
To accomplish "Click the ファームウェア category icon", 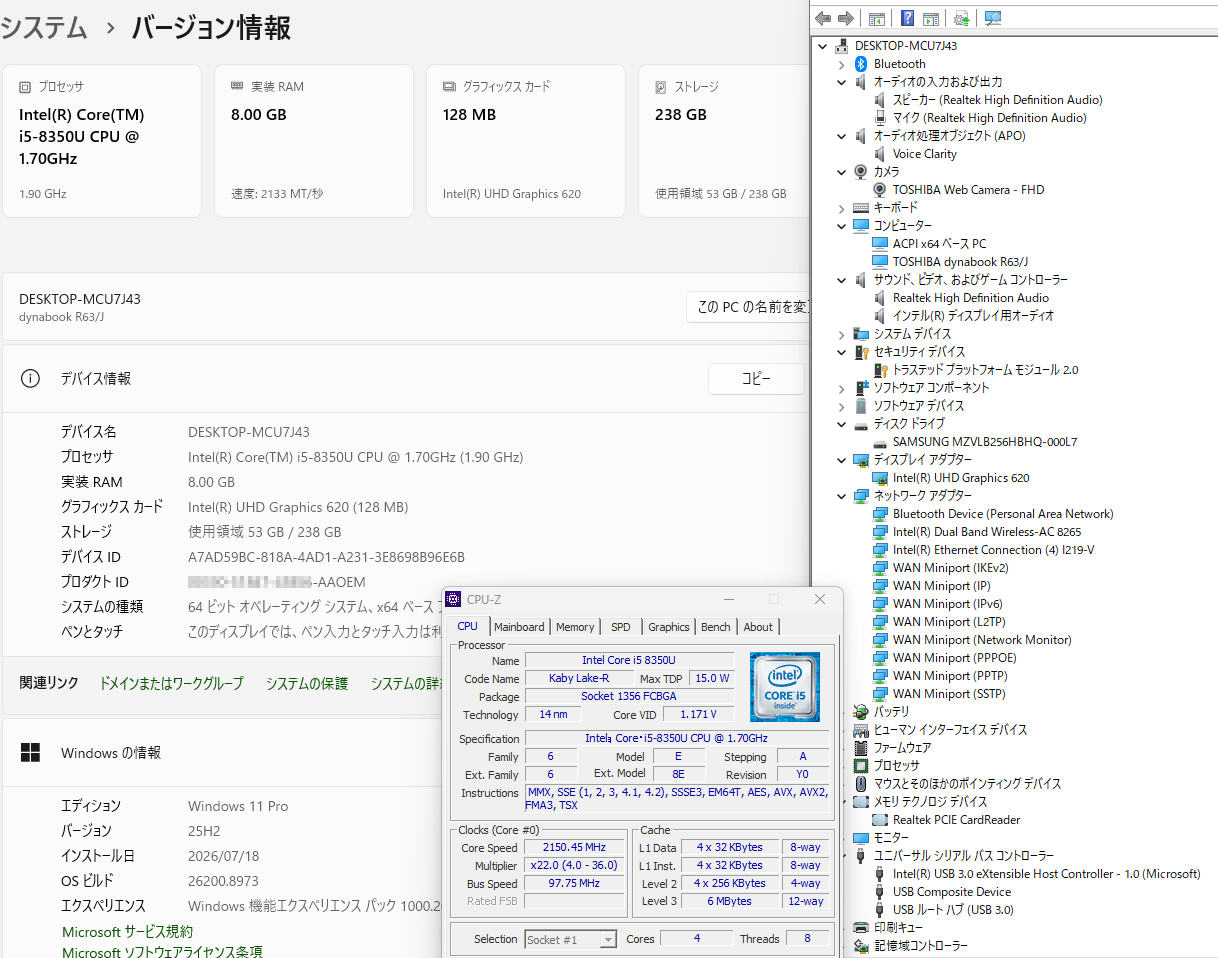I will tap(861, 748).
